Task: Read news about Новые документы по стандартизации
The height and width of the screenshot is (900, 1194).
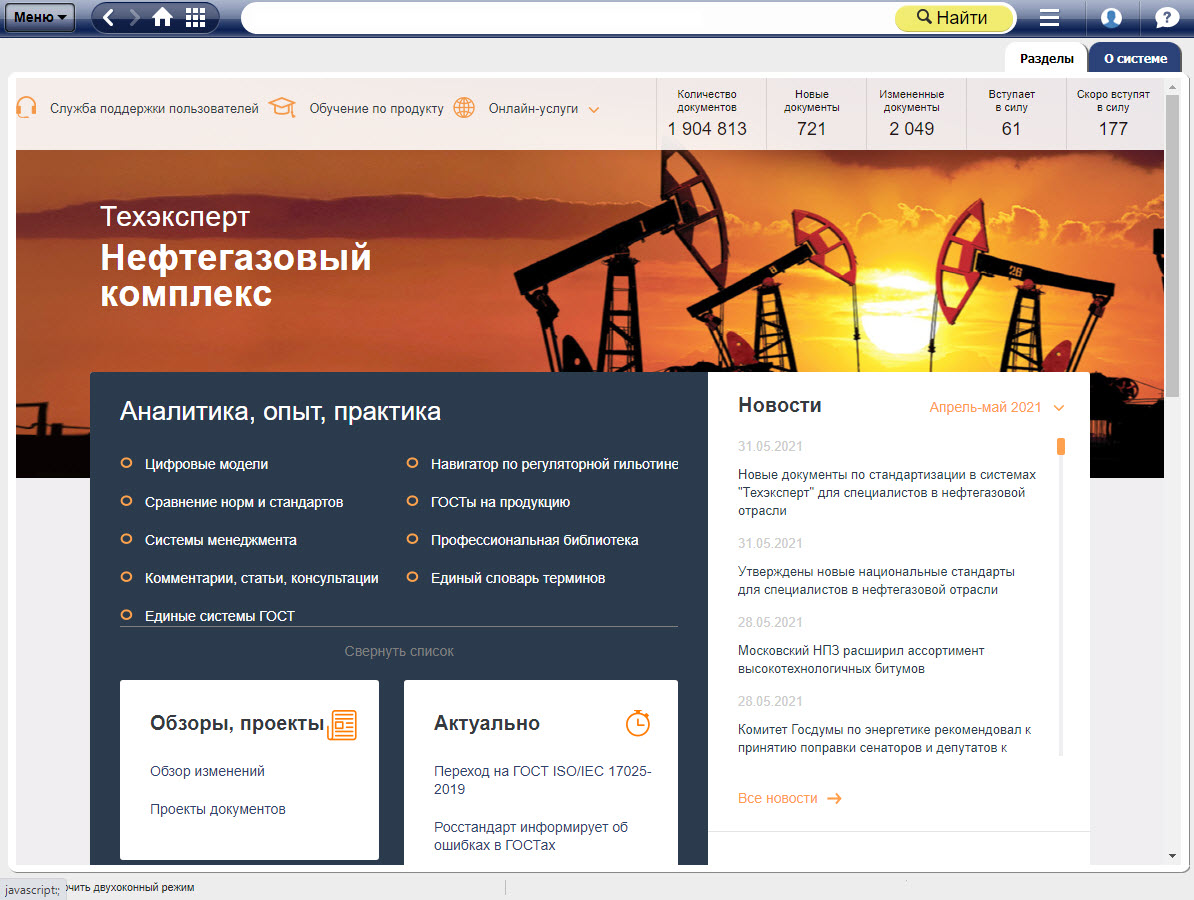Action: (x=886, y=493)
